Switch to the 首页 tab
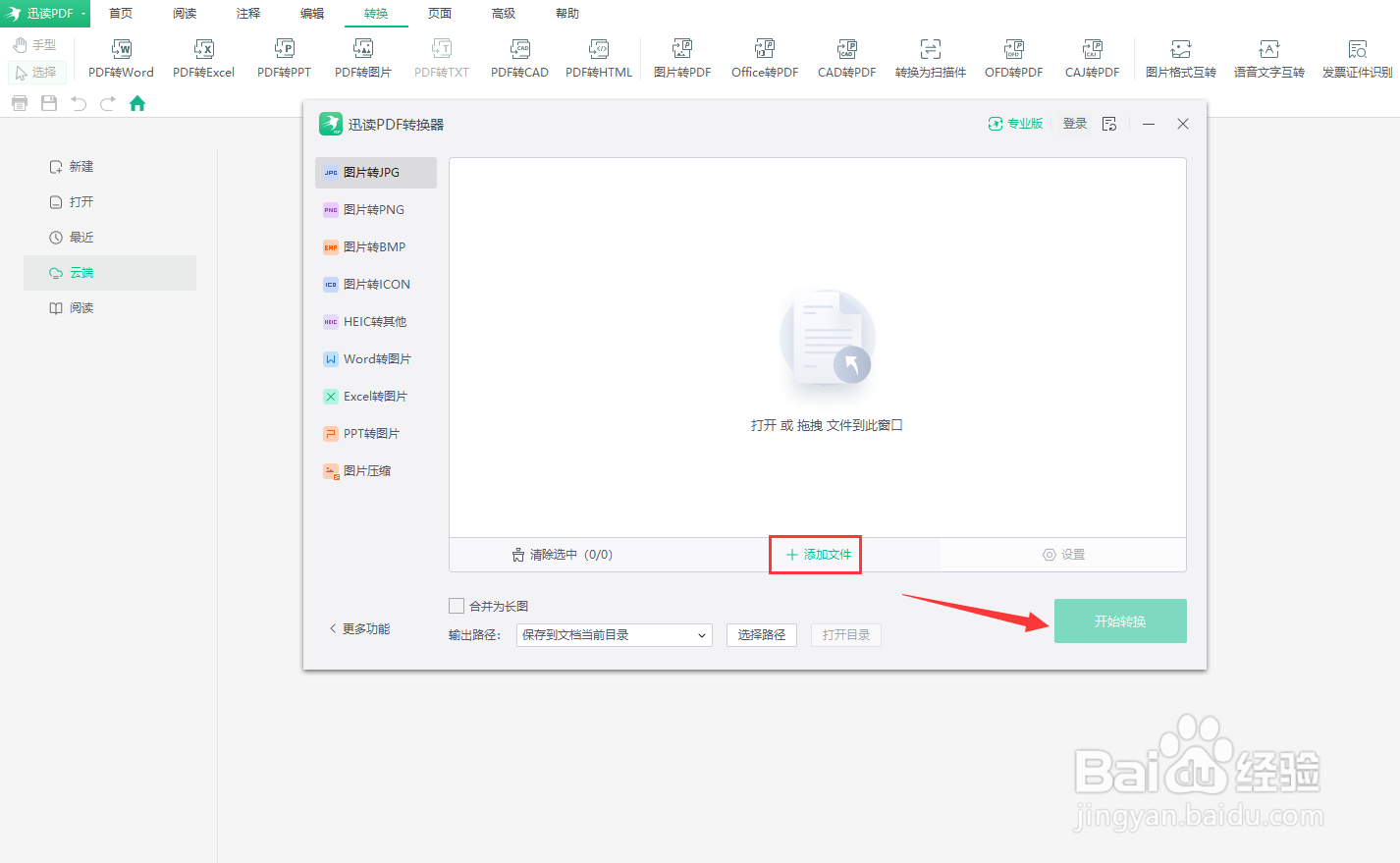The image size is (1400, 863). point(121,13)
